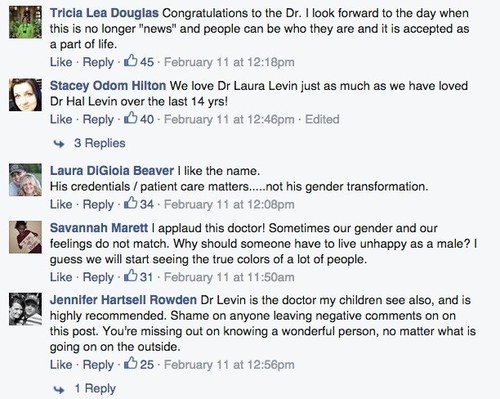Open Tricia Lea Douglas profile picture

pyautogui.click(x=25, y=22)
